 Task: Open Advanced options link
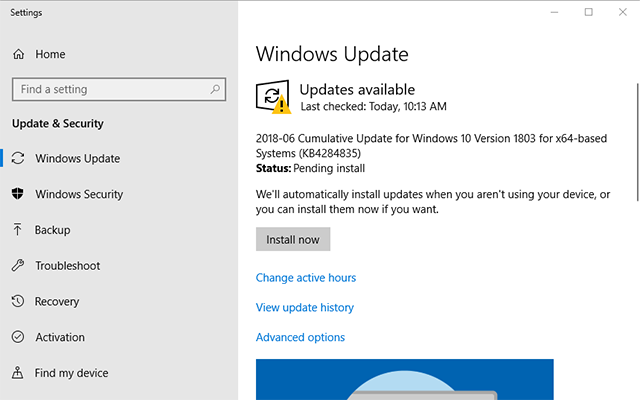click(300, 338)
